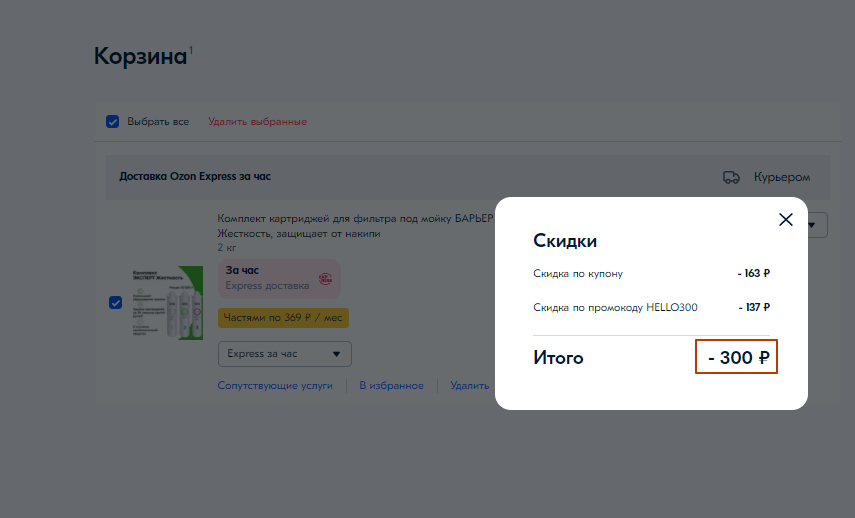Toggle the Выбрать все checkbox
This screenshot has height=518, width=855.
pyautogui.click(x=112, y=122)
